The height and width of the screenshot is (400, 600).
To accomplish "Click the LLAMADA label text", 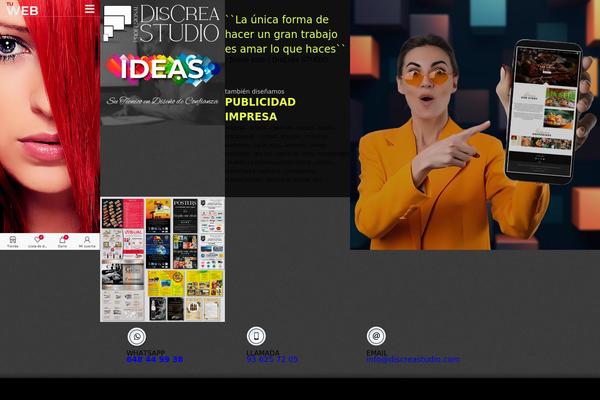I will pyautogui.click(x=263, y=353).
